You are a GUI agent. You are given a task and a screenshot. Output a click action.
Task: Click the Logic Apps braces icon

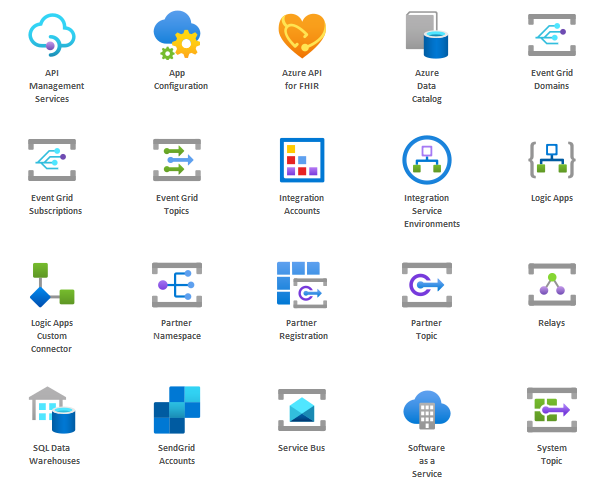[552, 160]
